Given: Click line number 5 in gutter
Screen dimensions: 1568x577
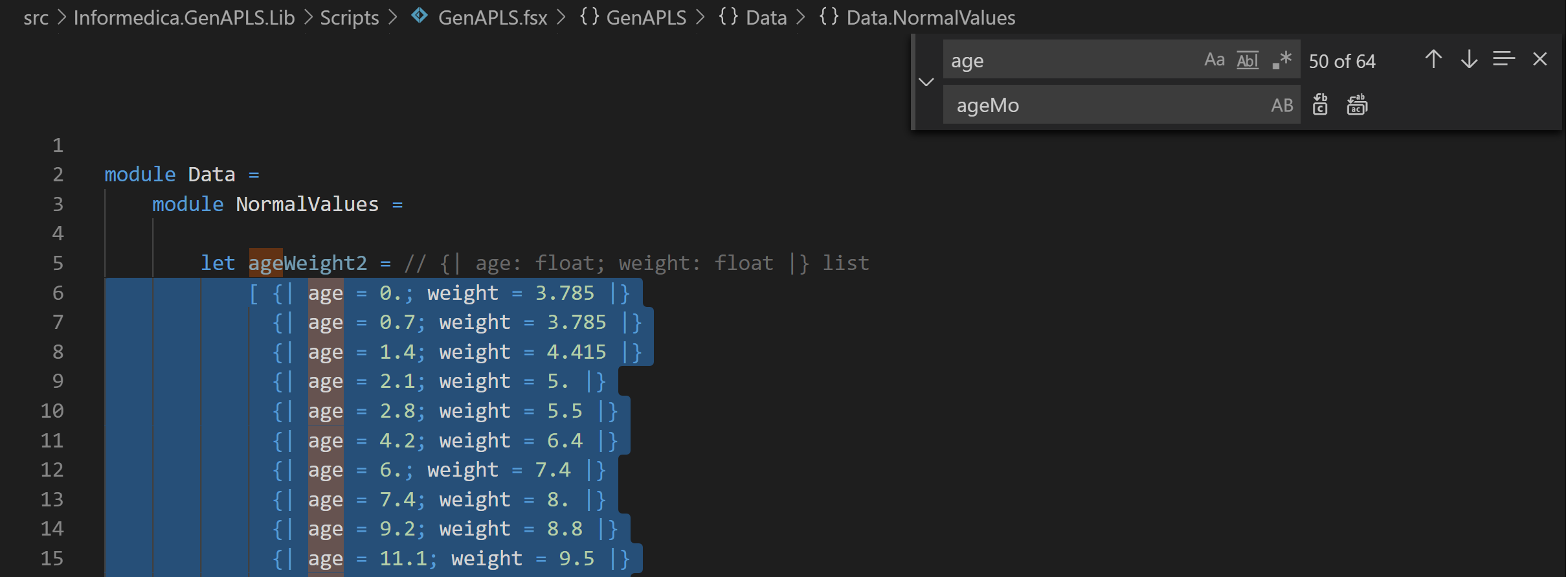Looking at the screenshot, I should click(58, 263).
